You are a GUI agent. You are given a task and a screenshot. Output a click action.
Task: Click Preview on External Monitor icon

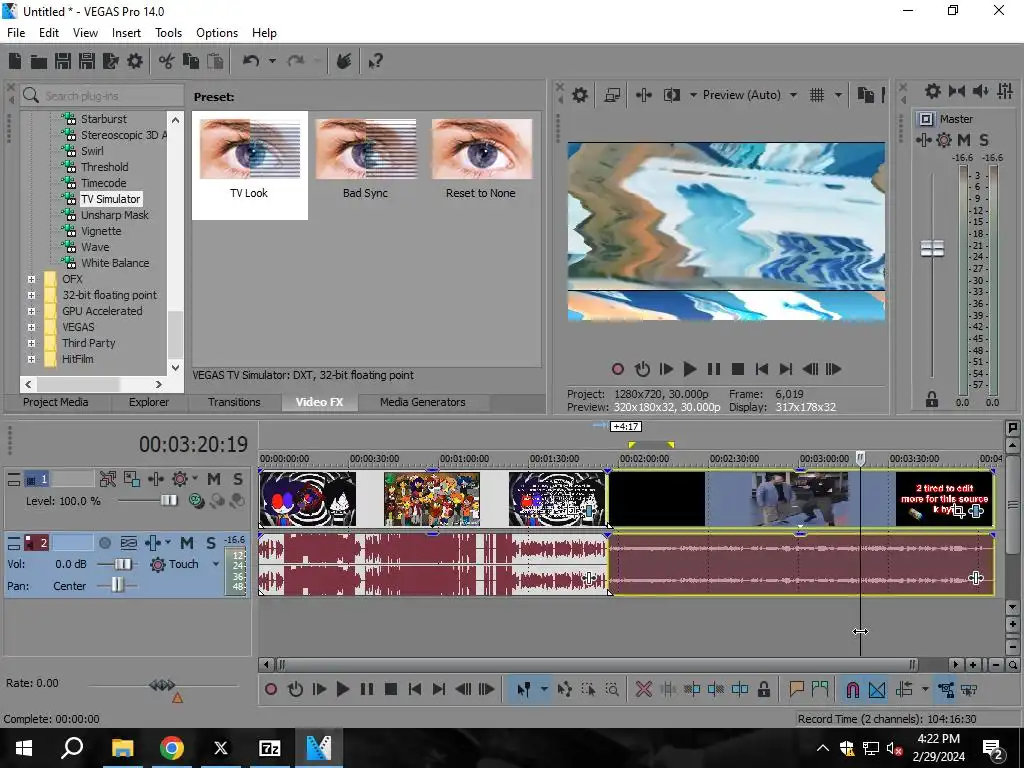pos(612,95)
